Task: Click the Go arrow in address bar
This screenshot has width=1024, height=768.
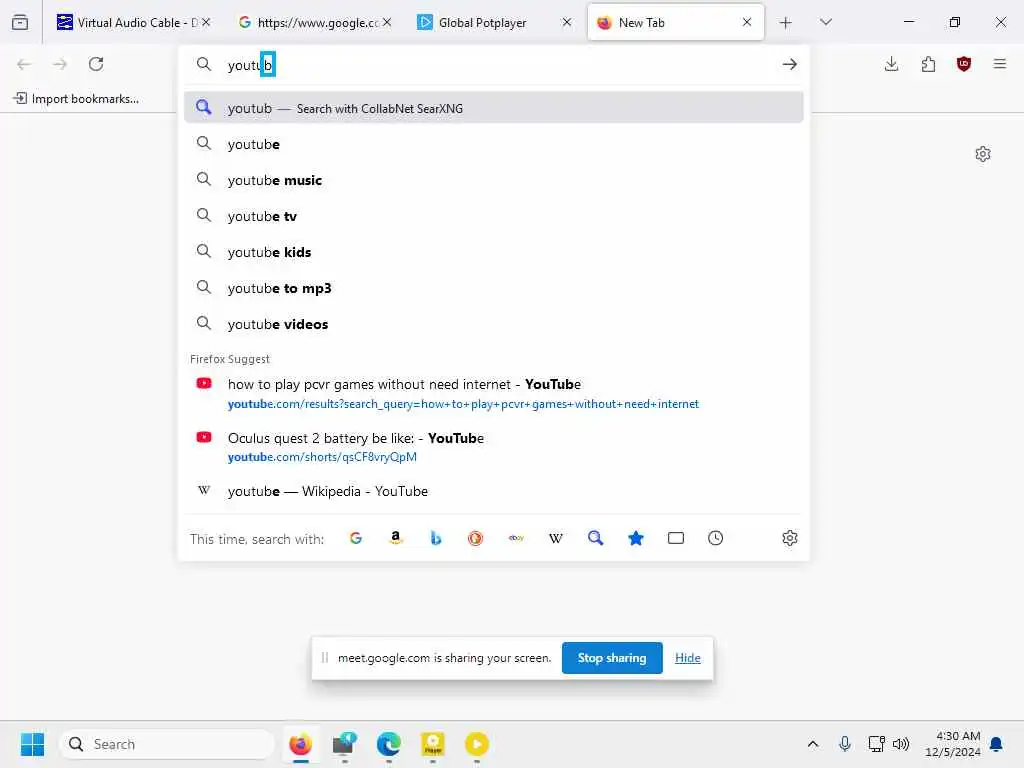Action: [790, 64]
